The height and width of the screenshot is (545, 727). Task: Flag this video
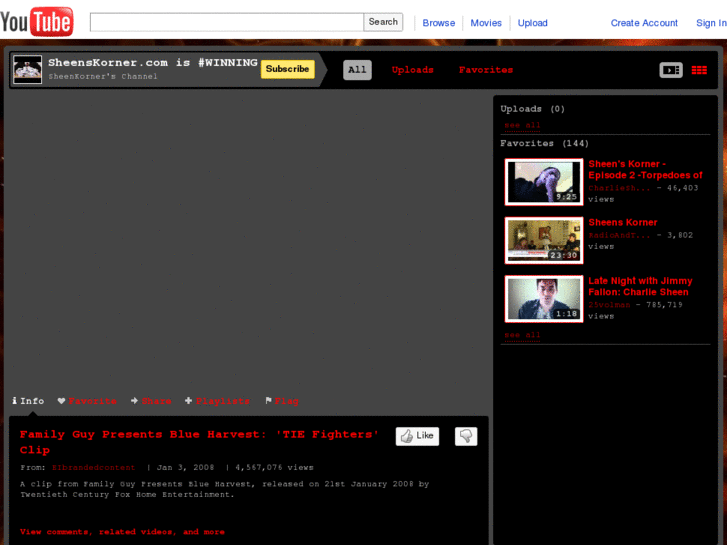point(282,401)
